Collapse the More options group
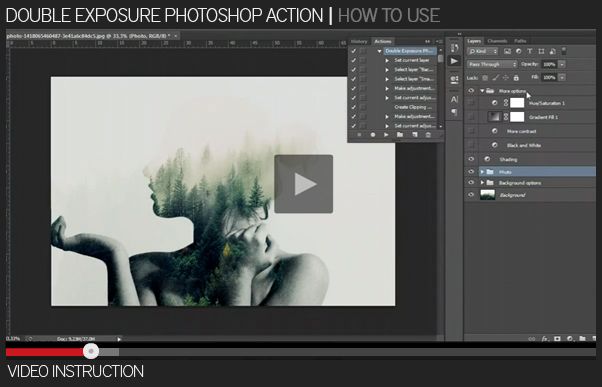 click(x=482, y=91)
